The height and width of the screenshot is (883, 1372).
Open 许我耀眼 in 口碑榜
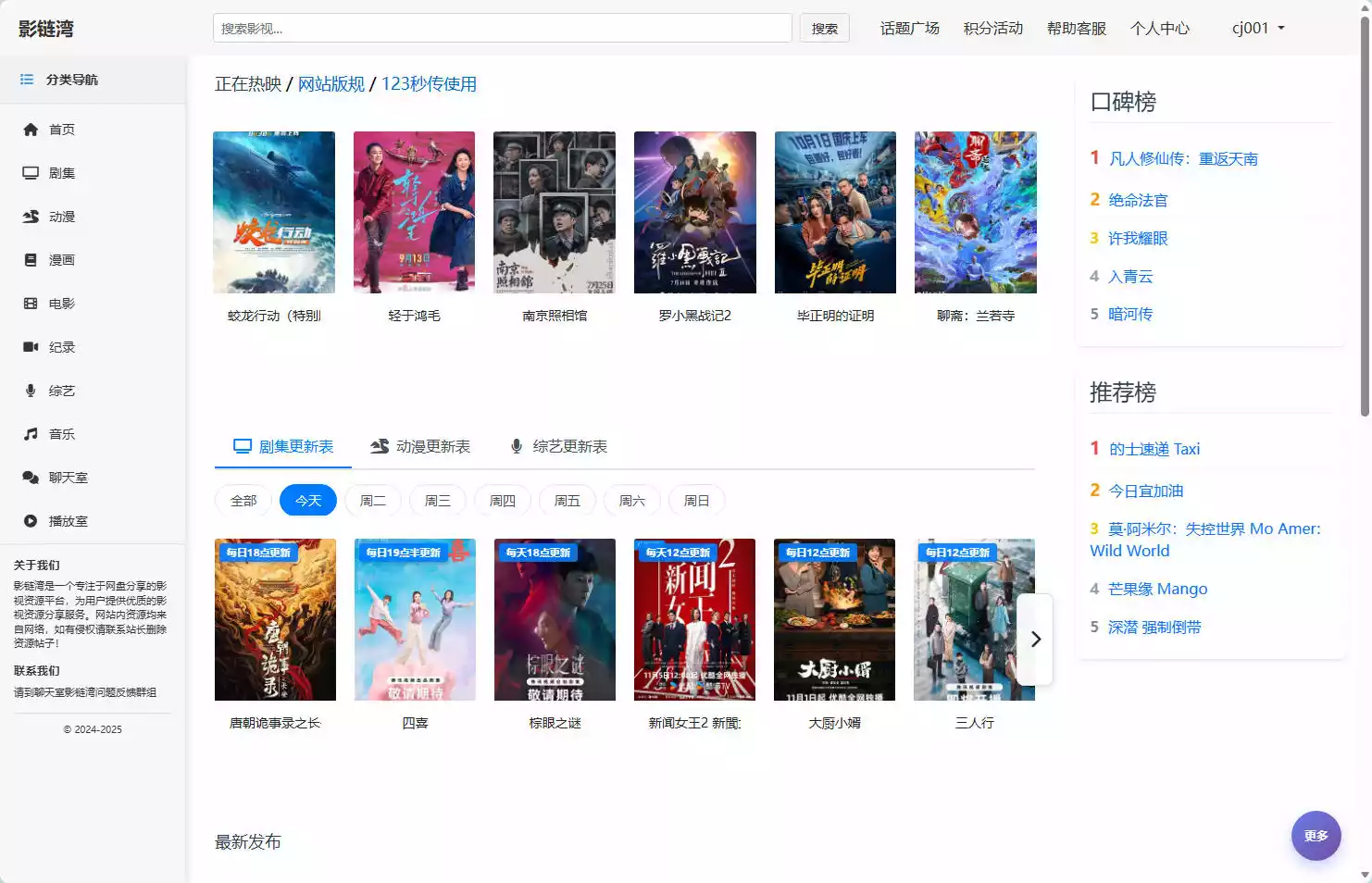1138,238
